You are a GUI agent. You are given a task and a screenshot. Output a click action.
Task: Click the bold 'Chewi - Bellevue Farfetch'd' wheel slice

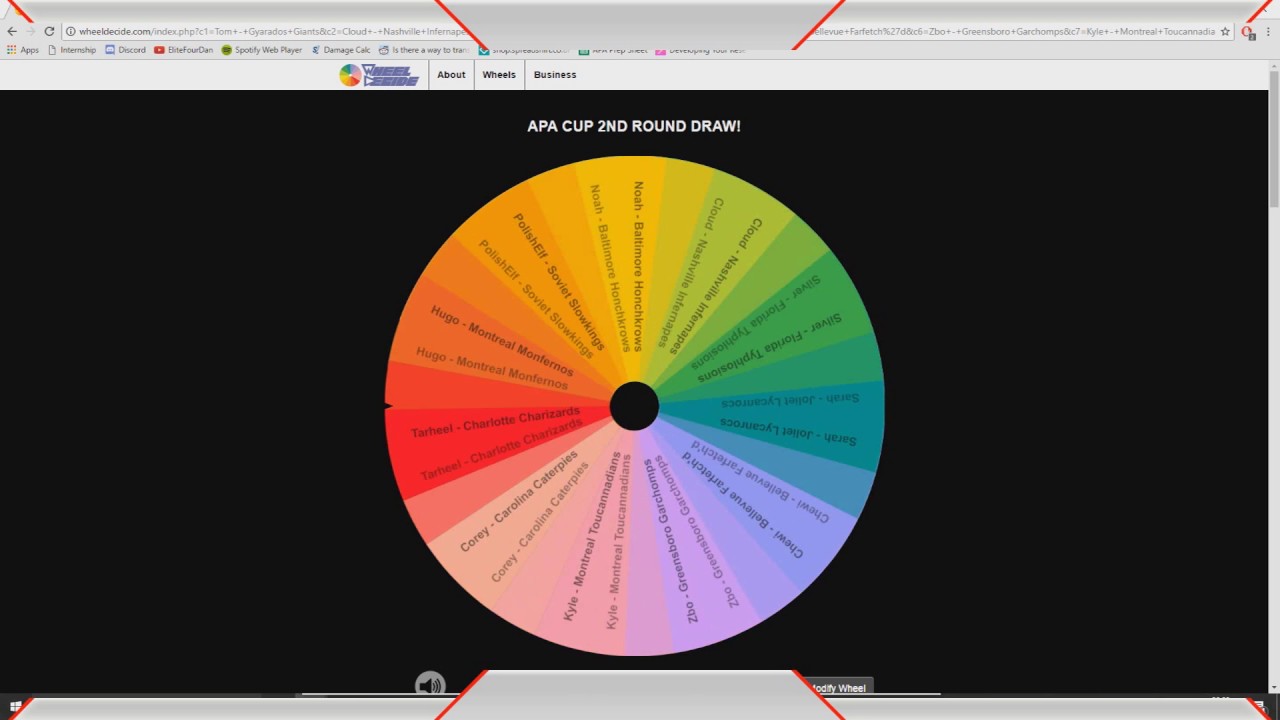pyautogui.click(x=744, y=504)
